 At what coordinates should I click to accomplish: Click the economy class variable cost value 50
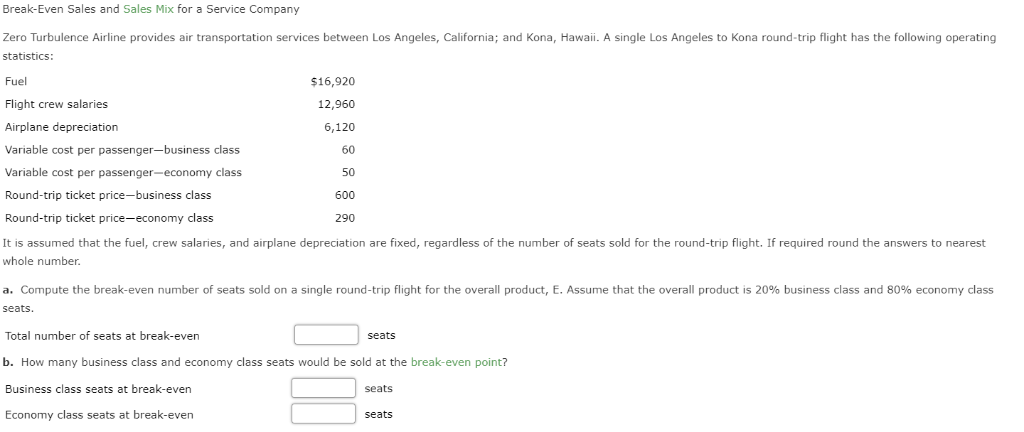(x=348, y=172)
